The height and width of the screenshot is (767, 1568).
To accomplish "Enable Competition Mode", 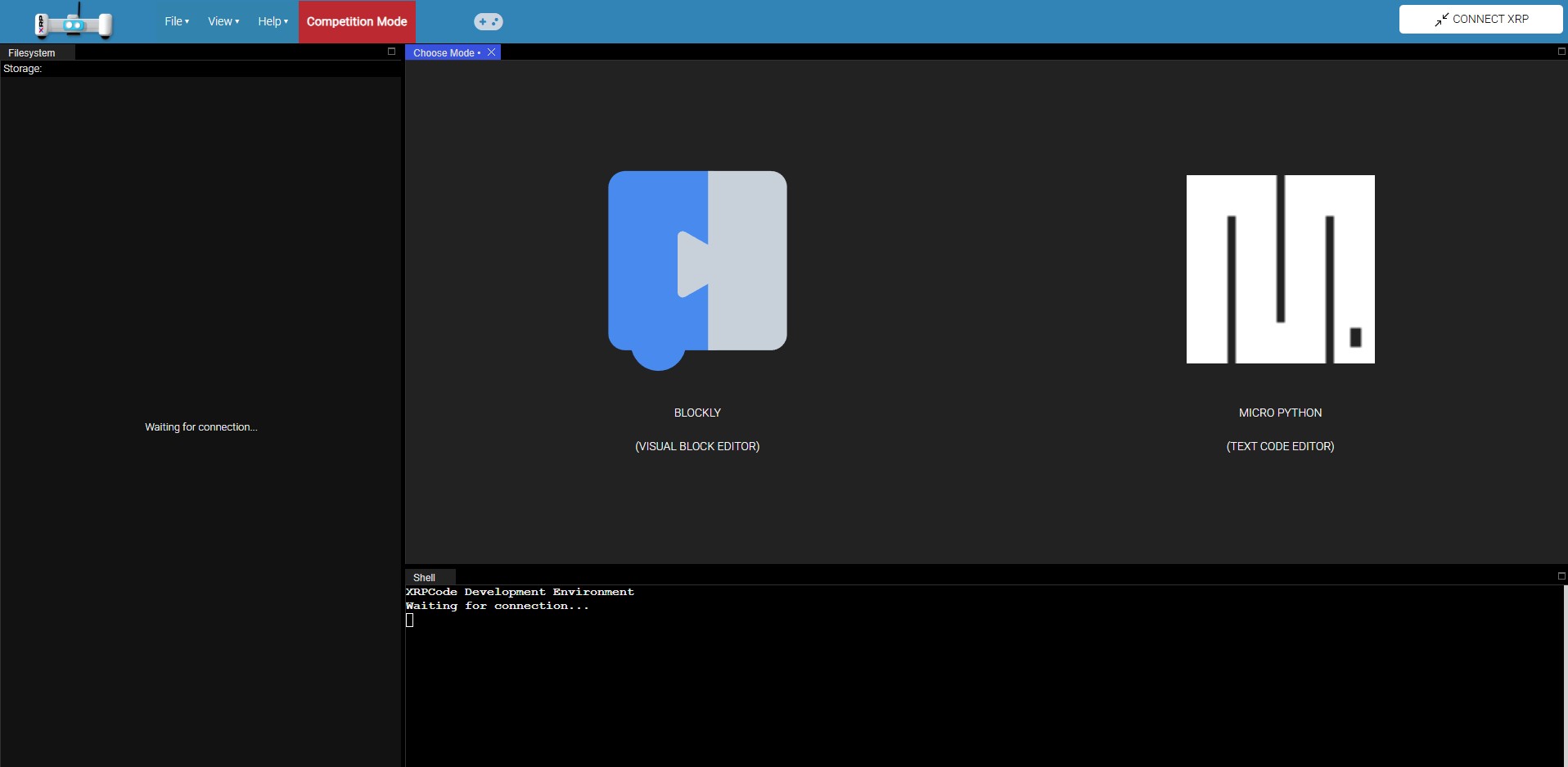I will click(x=357, y=21).
